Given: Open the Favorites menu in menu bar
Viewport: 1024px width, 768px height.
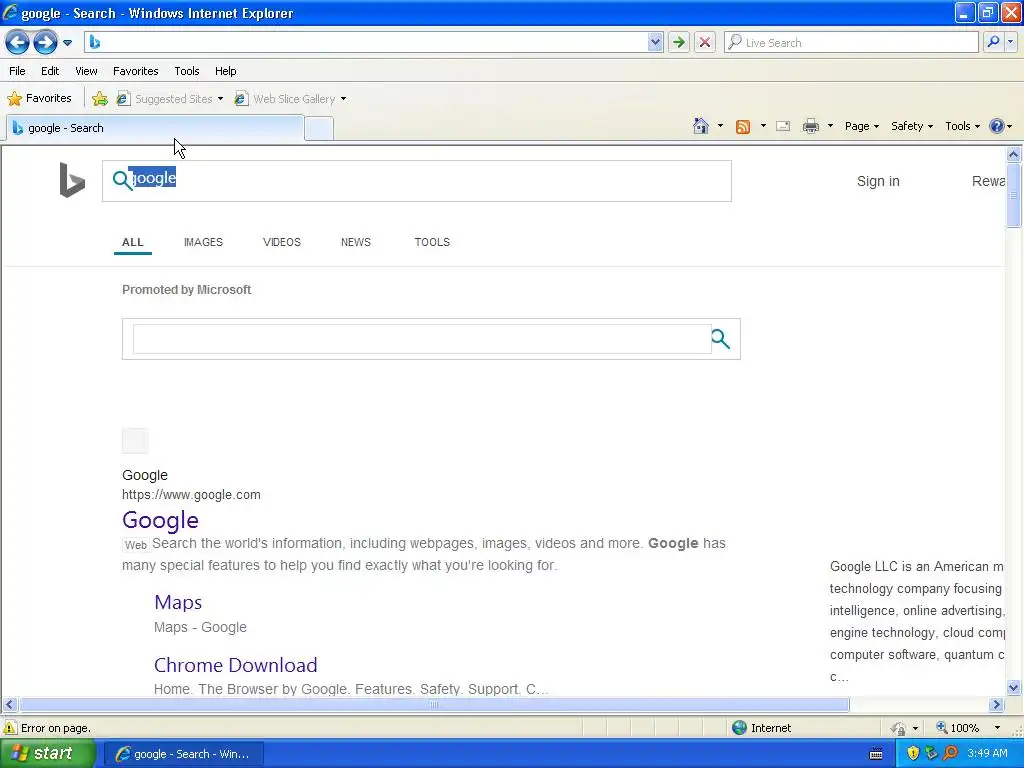Looking at the screenshot, I should (136, 71).
